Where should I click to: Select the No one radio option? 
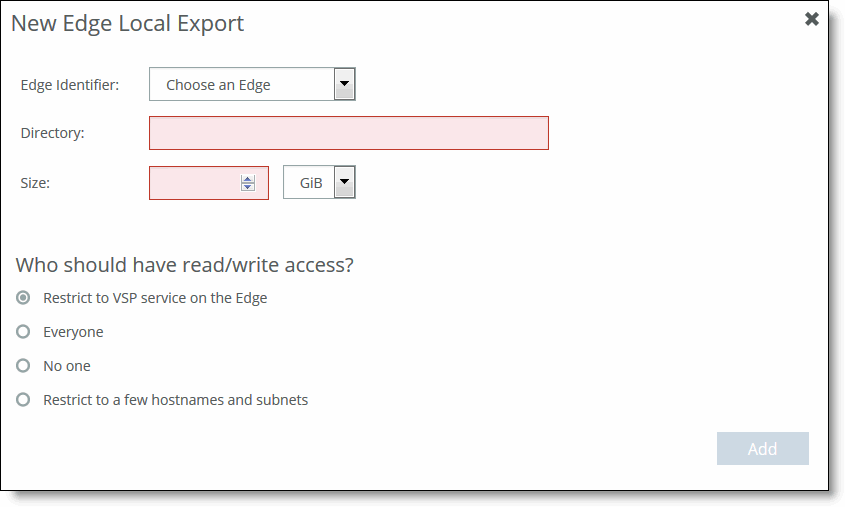tap(23, 365)
